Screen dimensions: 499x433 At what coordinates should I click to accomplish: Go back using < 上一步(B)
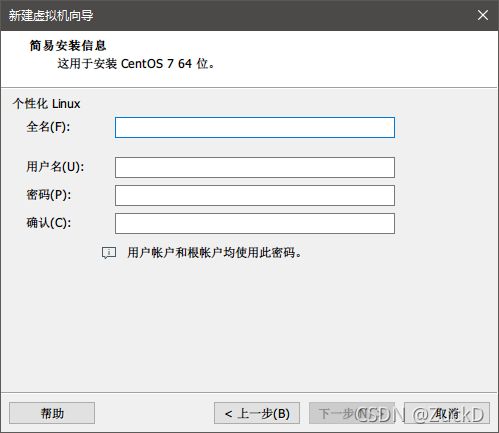click(x=257, y=413)
